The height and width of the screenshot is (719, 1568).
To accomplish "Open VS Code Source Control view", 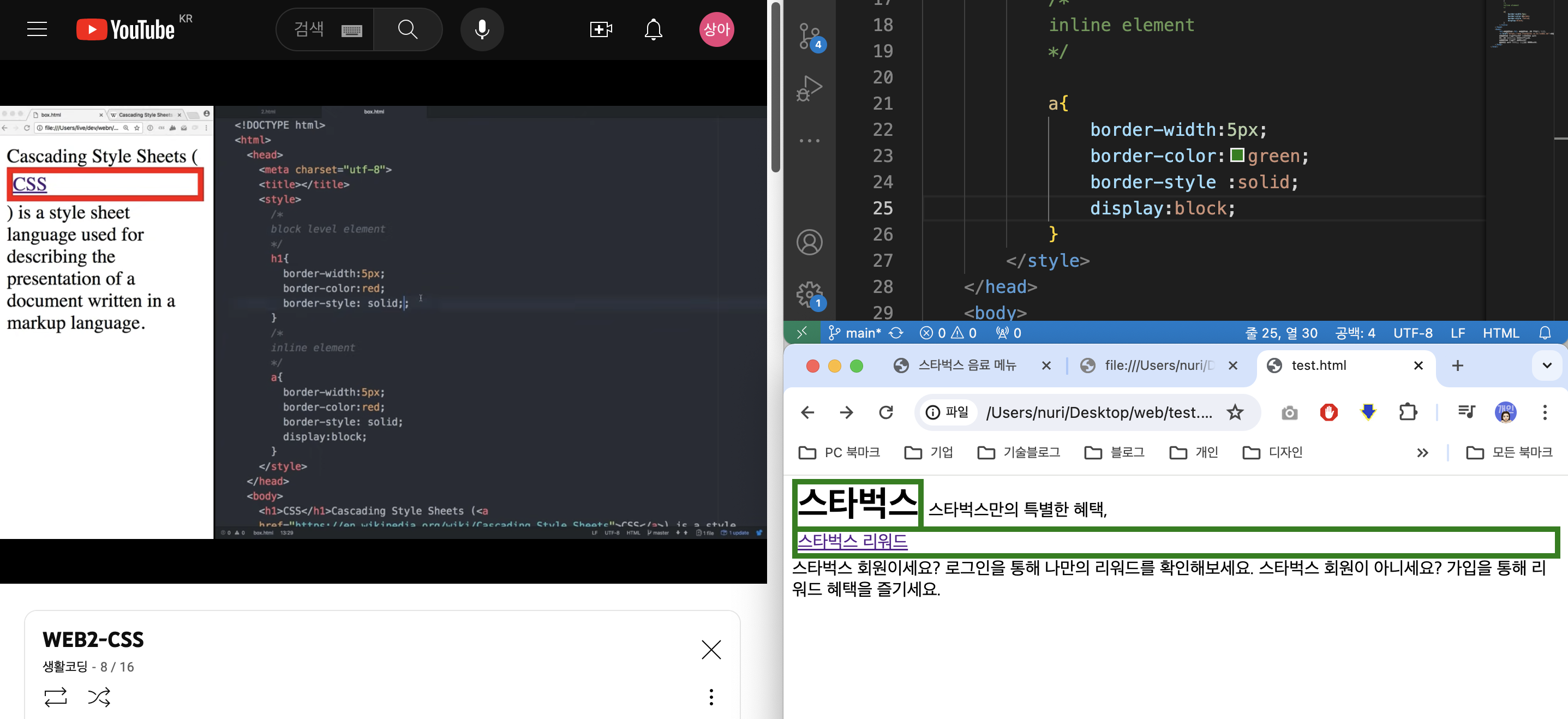I will click(810, 37).
